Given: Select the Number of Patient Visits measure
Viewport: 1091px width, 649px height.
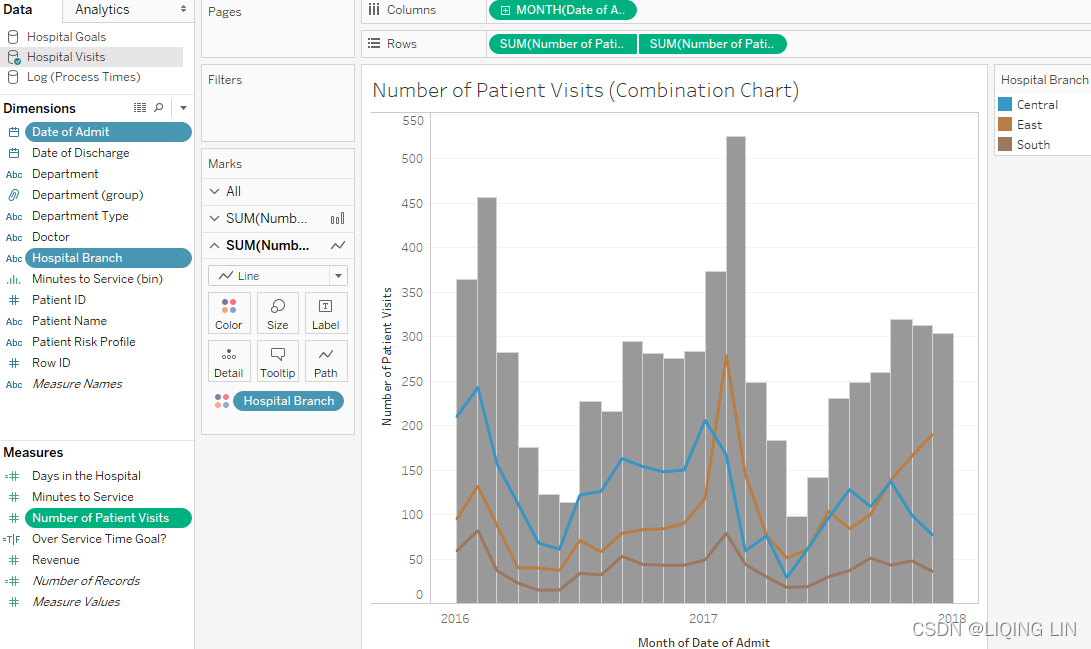Looking at the screenshot, I should (108, 518).
